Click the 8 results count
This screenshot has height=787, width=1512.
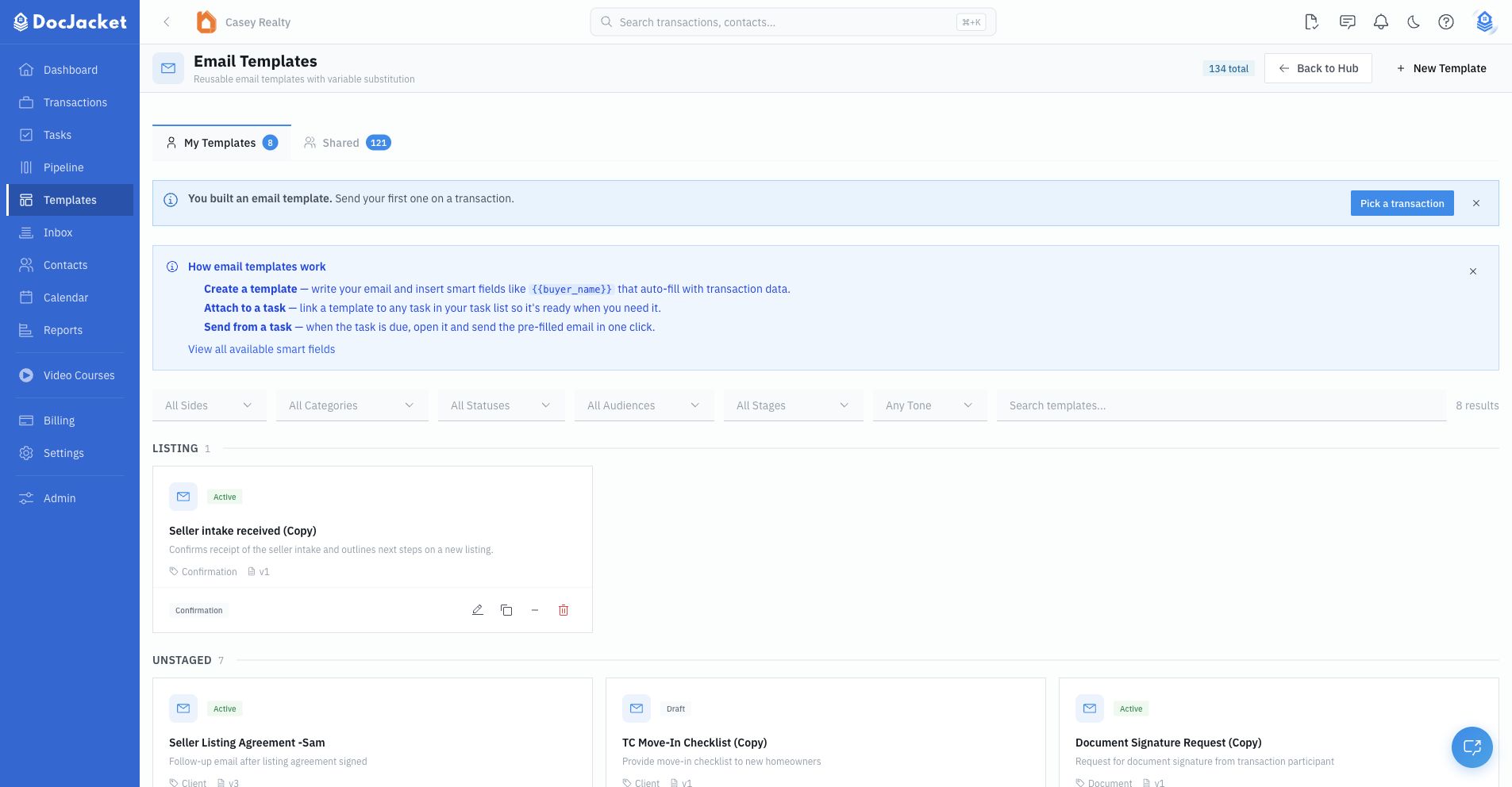pyautogui.click(x=1477, y=405)
